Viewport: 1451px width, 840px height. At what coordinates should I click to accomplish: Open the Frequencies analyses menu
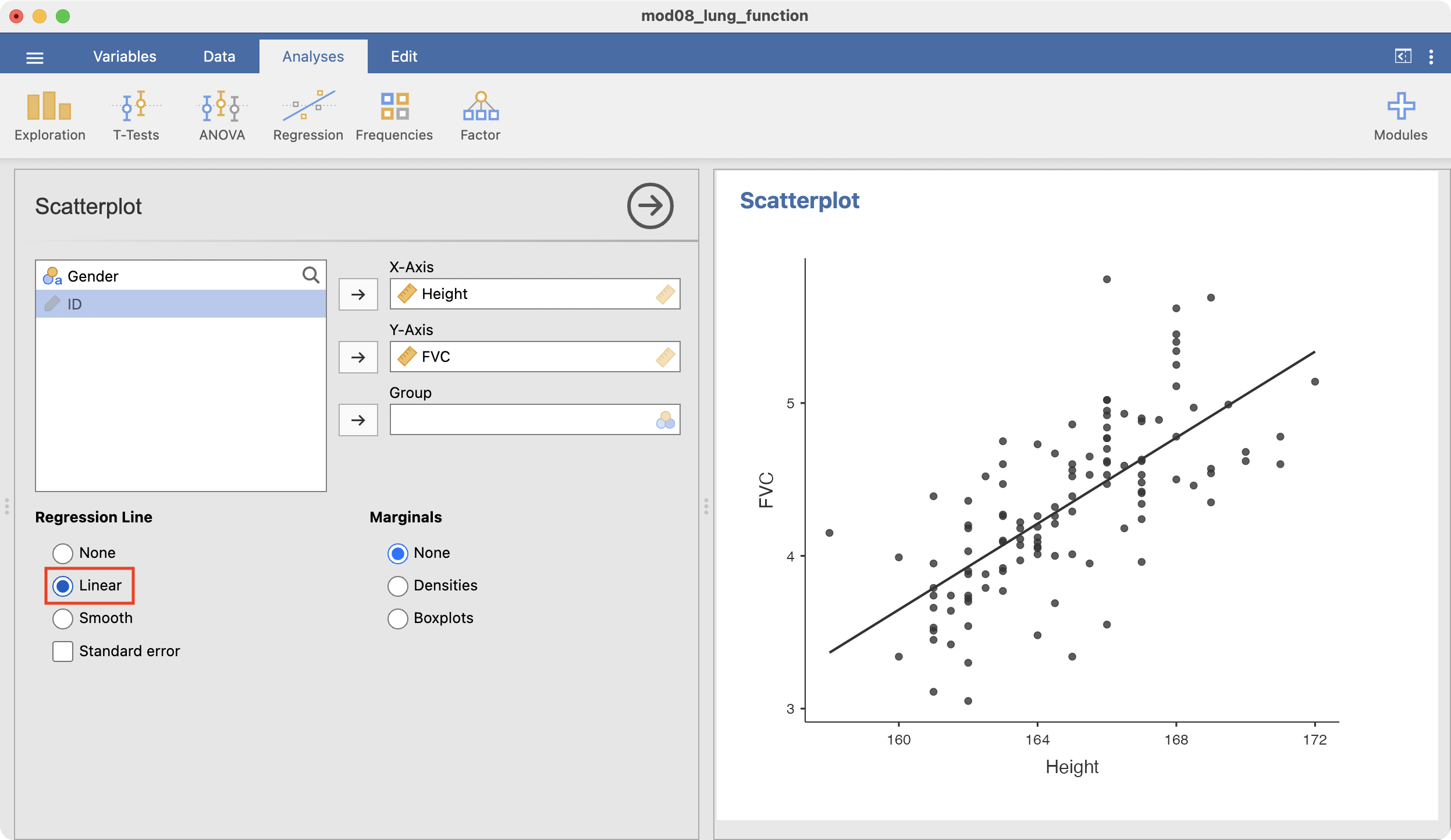click(394, 116)
